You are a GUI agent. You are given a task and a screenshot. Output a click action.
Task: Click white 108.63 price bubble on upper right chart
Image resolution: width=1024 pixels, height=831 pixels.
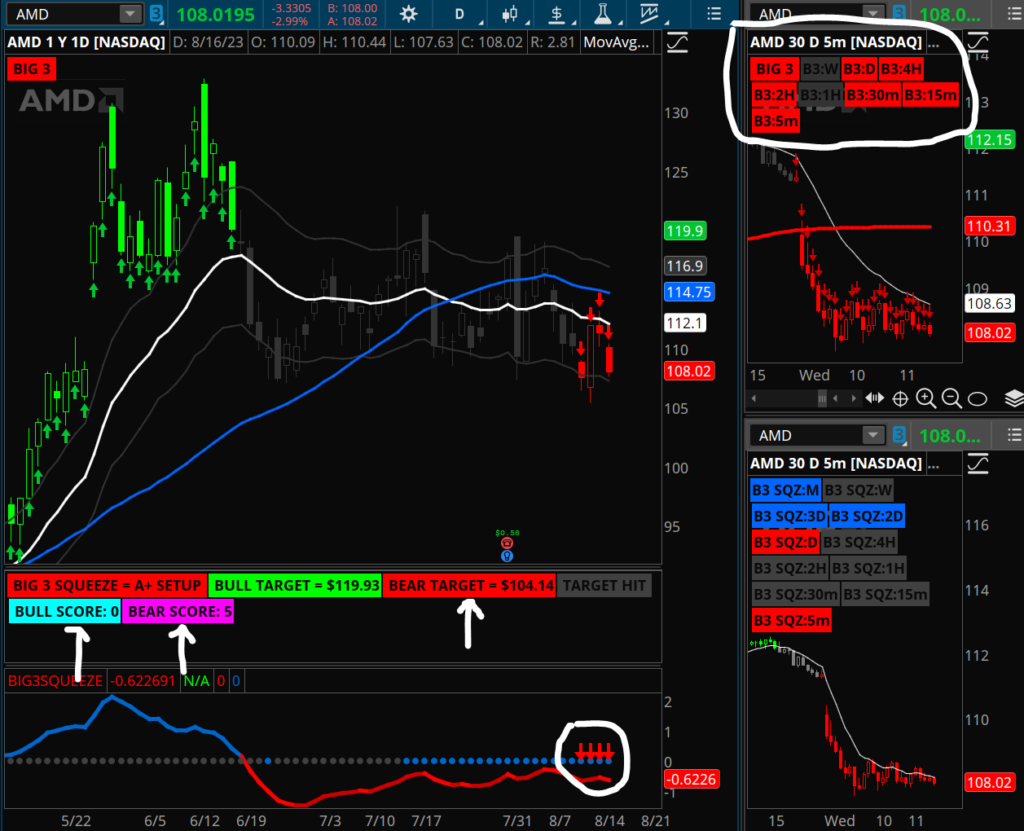pyautogui.click(x=989, y=303)
